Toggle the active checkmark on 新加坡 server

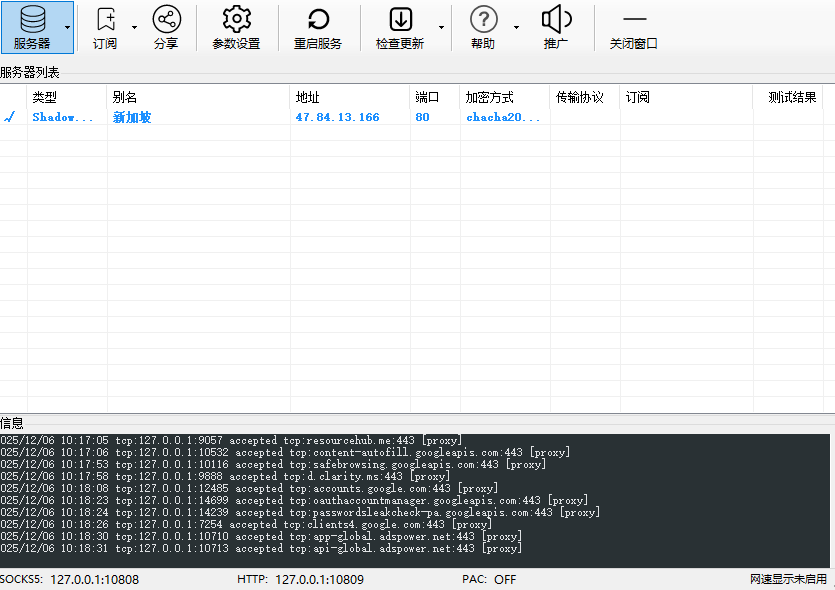pos(10,117)
